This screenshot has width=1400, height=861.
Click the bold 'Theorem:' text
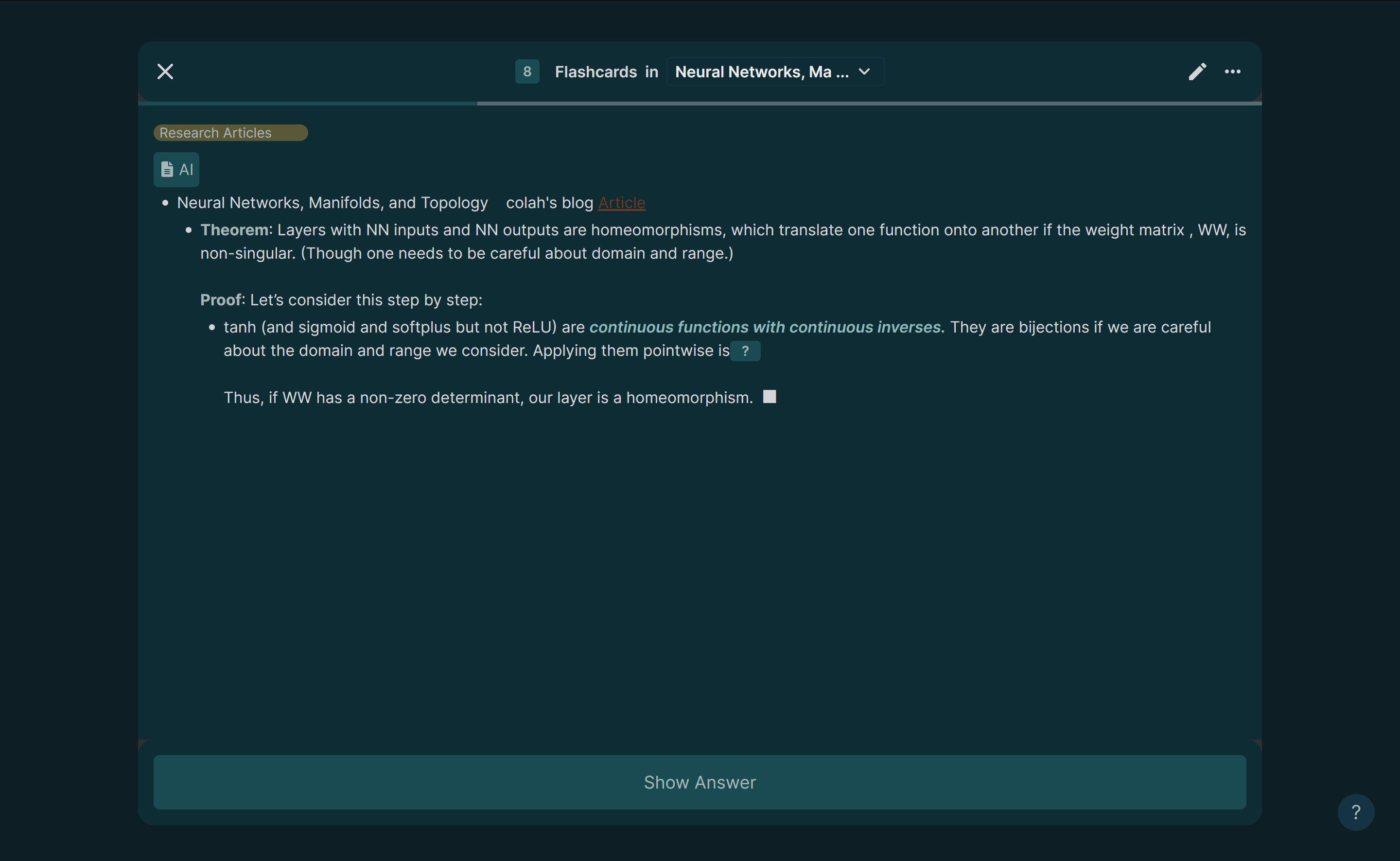click(236, 230)
